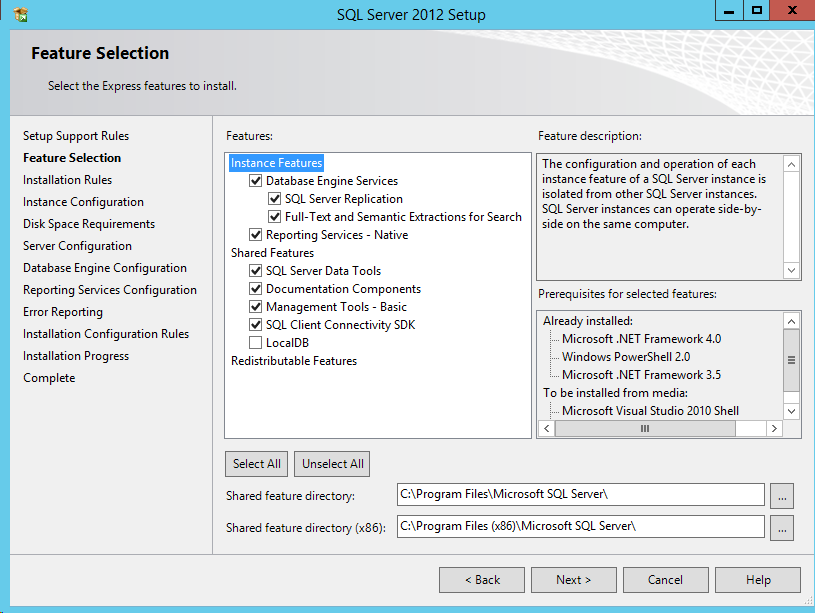
Task: Select the Redistributable Features tree node
Action: (x=294, y=361)
